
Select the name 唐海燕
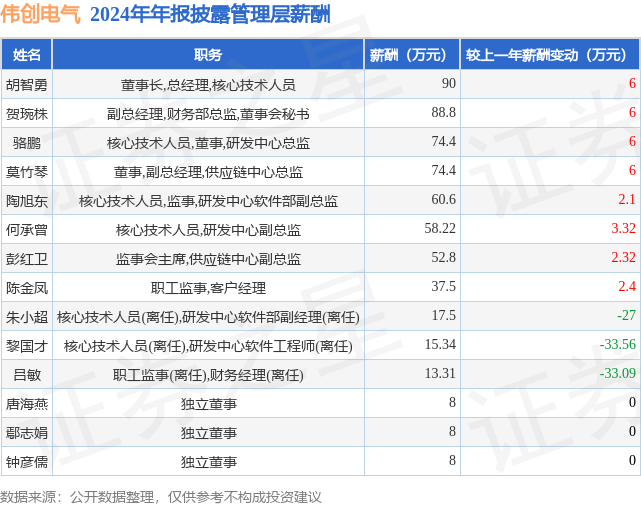(x=27, y=404)
